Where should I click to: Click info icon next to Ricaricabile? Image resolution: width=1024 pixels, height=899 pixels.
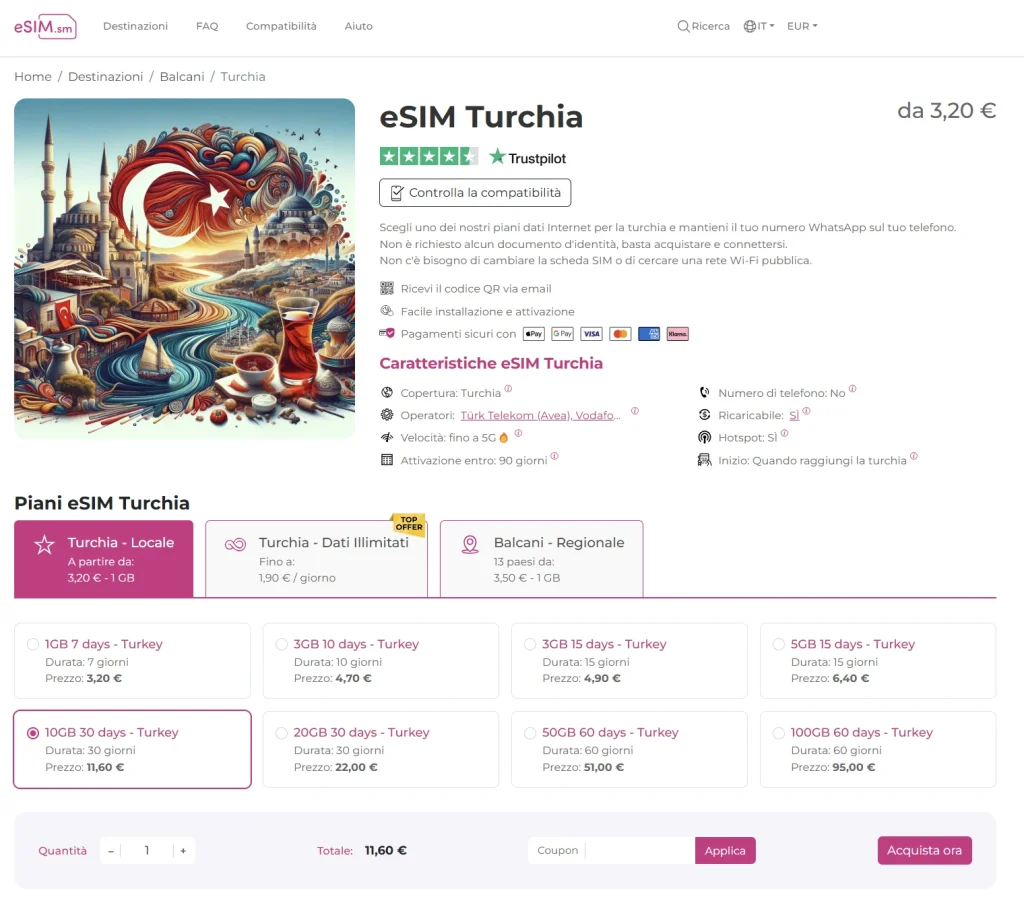[807, 411]
